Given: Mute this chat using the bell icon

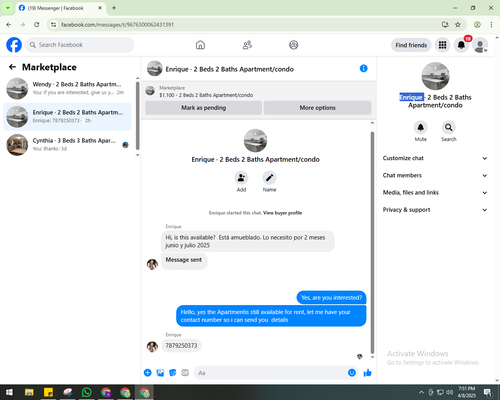Looking at the screenshot, I should (421, 127).
